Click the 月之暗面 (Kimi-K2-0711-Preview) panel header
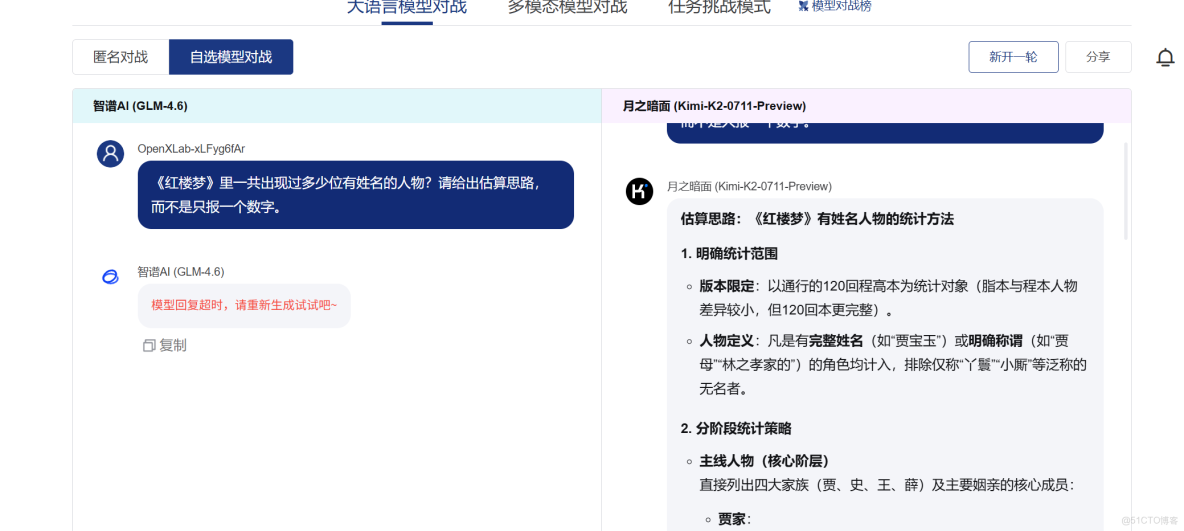Viewport: 1184px width, 531px height. click(866, 106)
